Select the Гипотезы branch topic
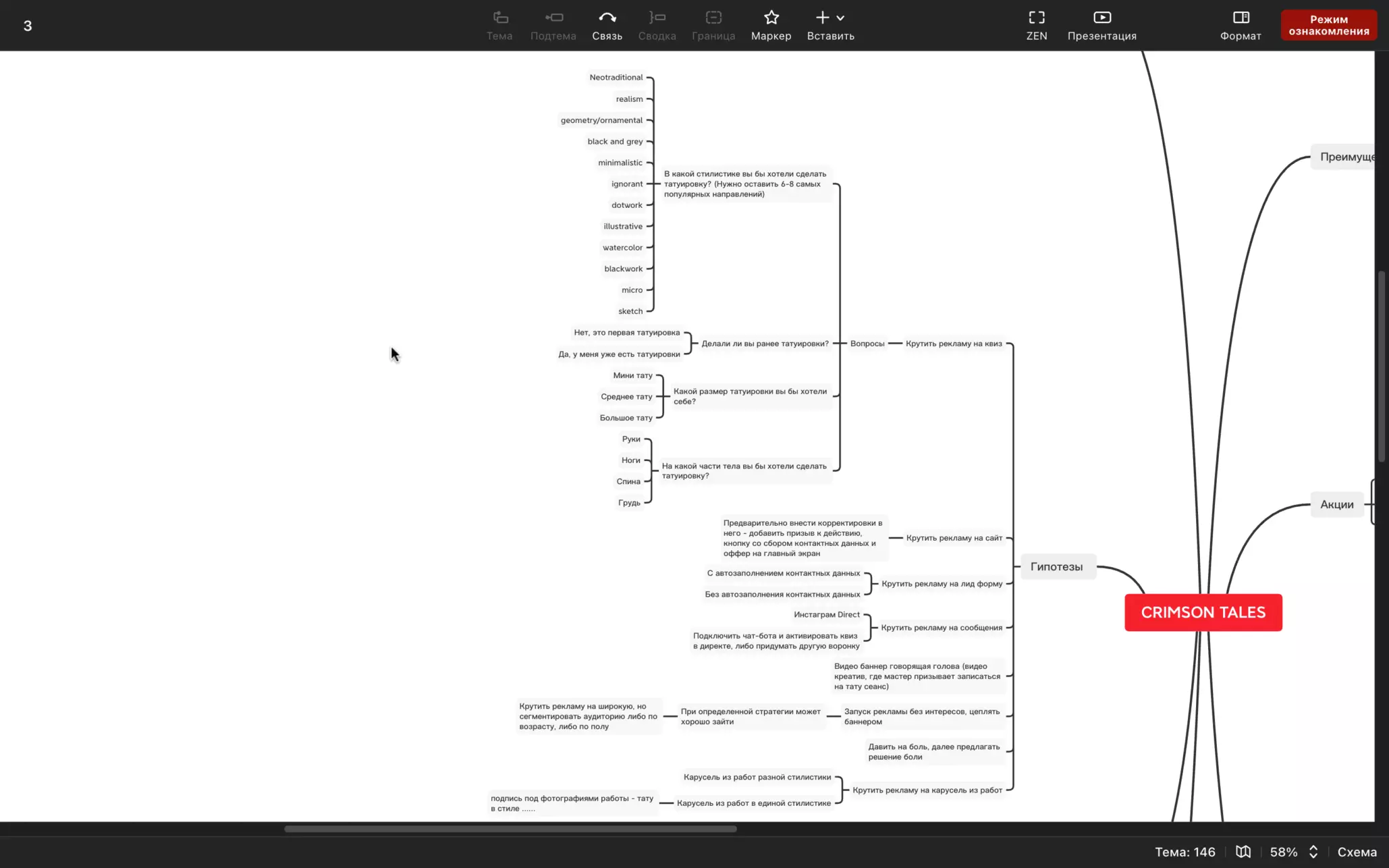1389x868 pixels. (1056, 567)
